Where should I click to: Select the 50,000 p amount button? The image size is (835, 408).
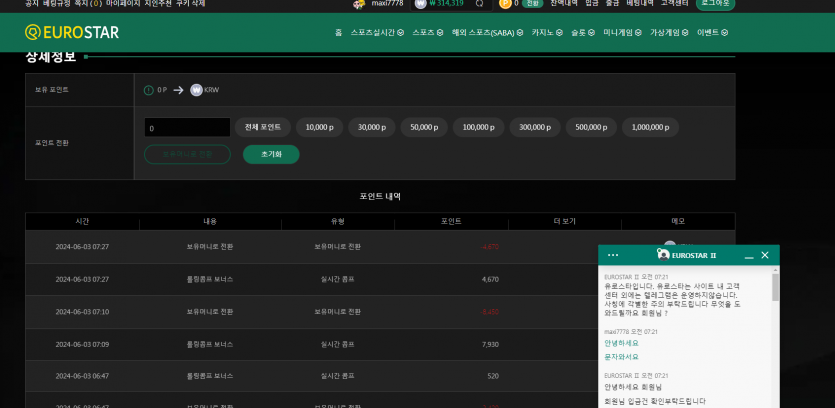pyautogui.click(x=424, y=127)
